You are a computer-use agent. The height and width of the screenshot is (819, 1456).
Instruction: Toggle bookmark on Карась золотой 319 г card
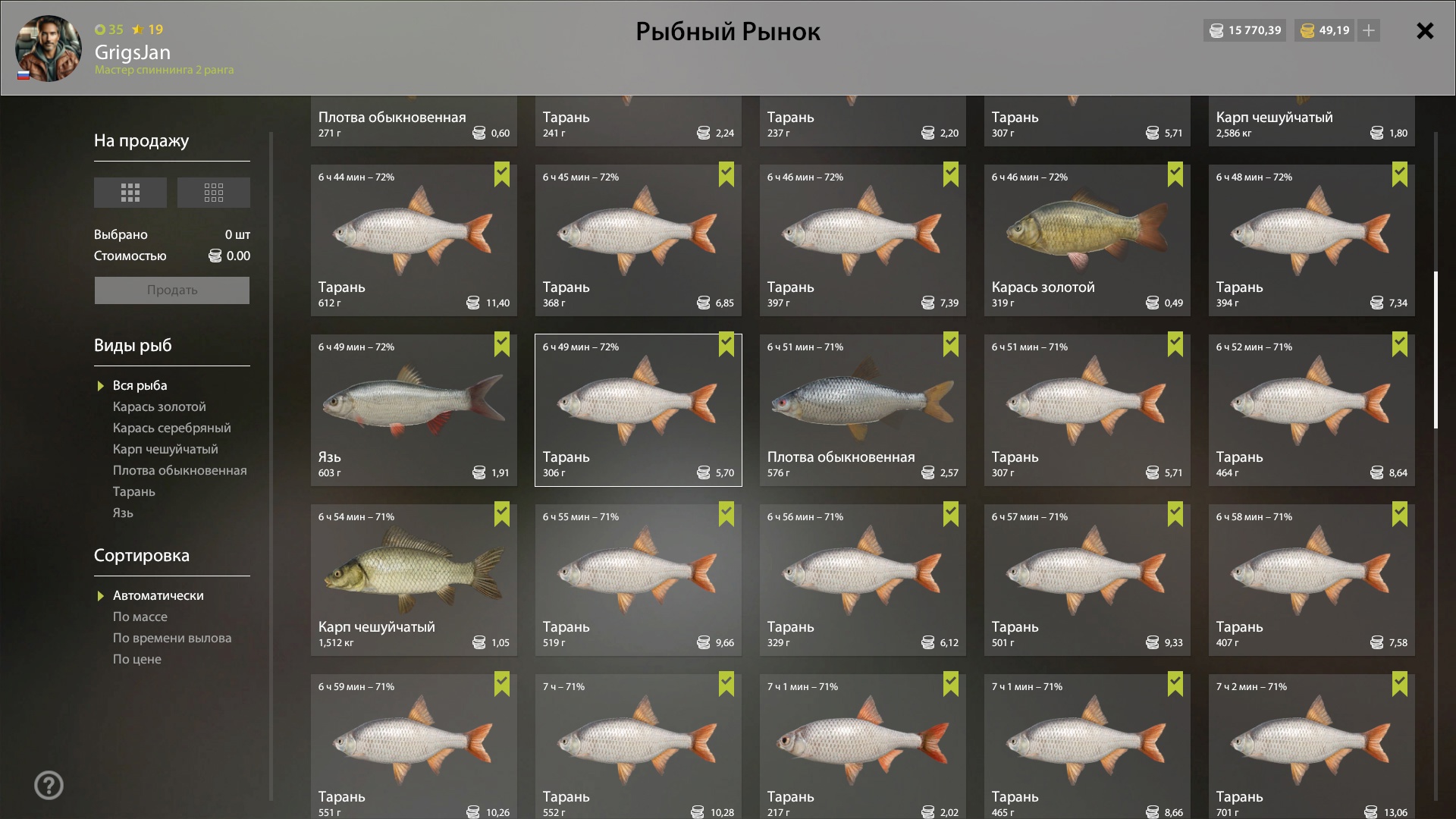1175,174
